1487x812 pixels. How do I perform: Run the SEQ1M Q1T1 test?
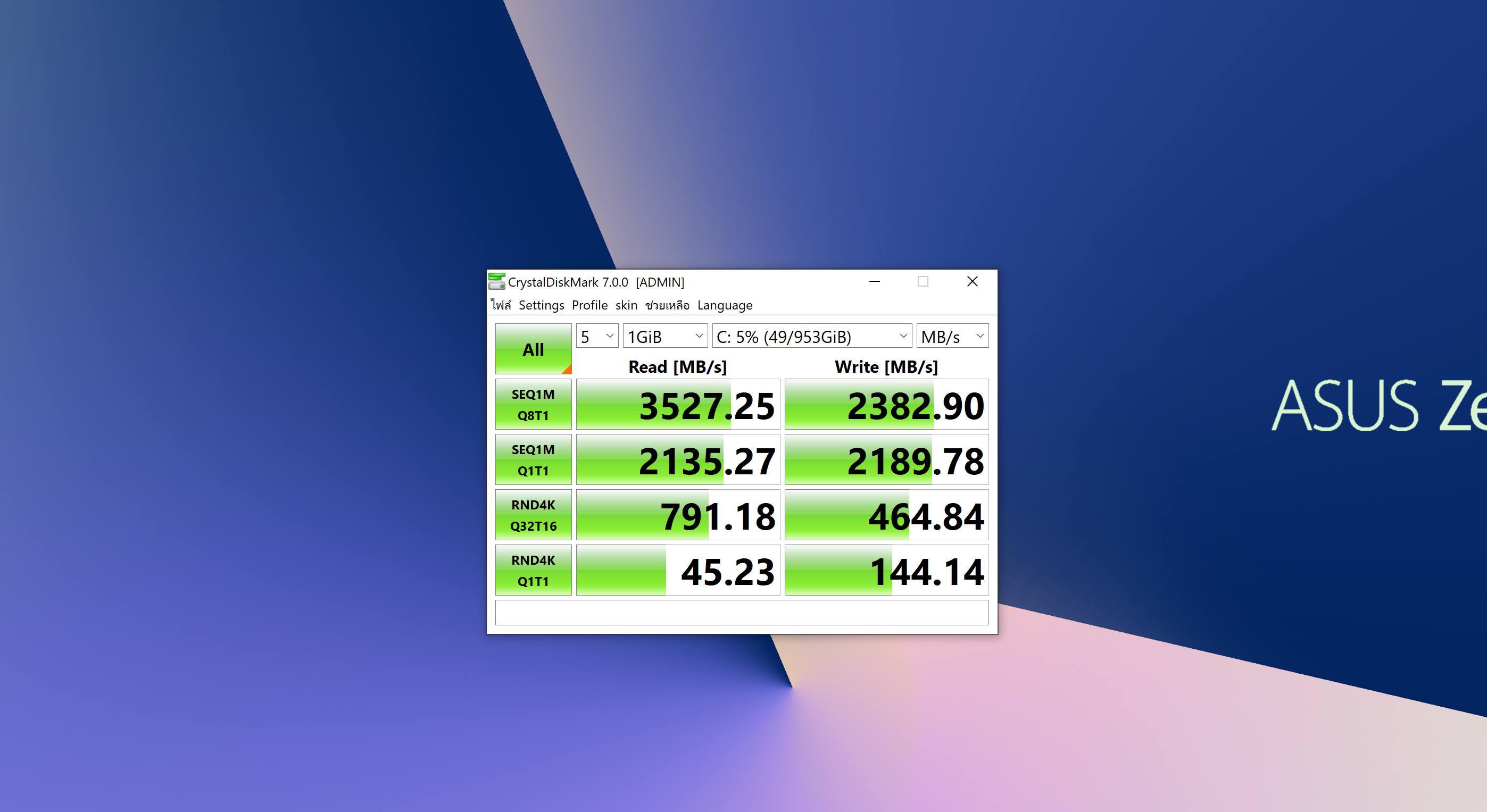pos(534,460)
